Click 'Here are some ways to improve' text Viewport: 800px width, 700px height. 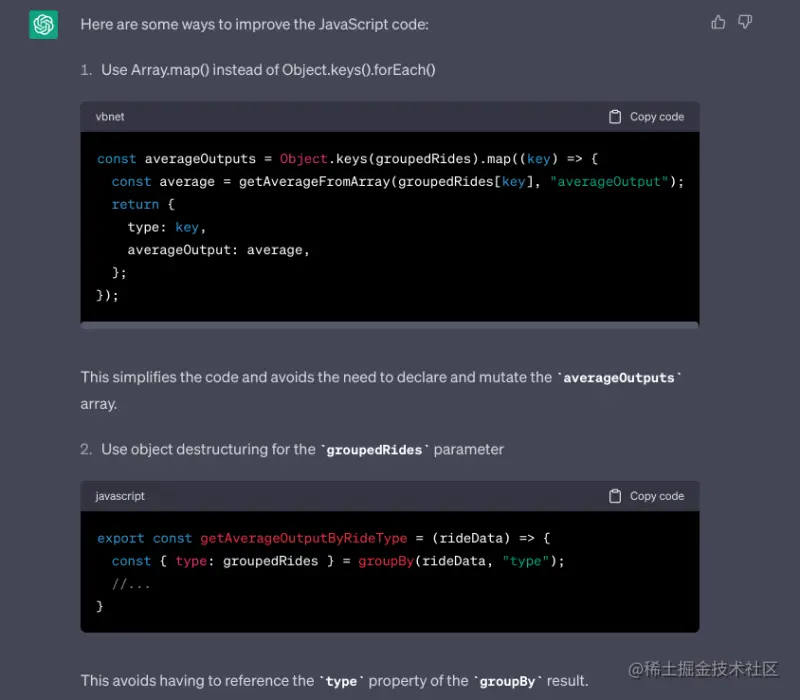[x=255, y=24]
